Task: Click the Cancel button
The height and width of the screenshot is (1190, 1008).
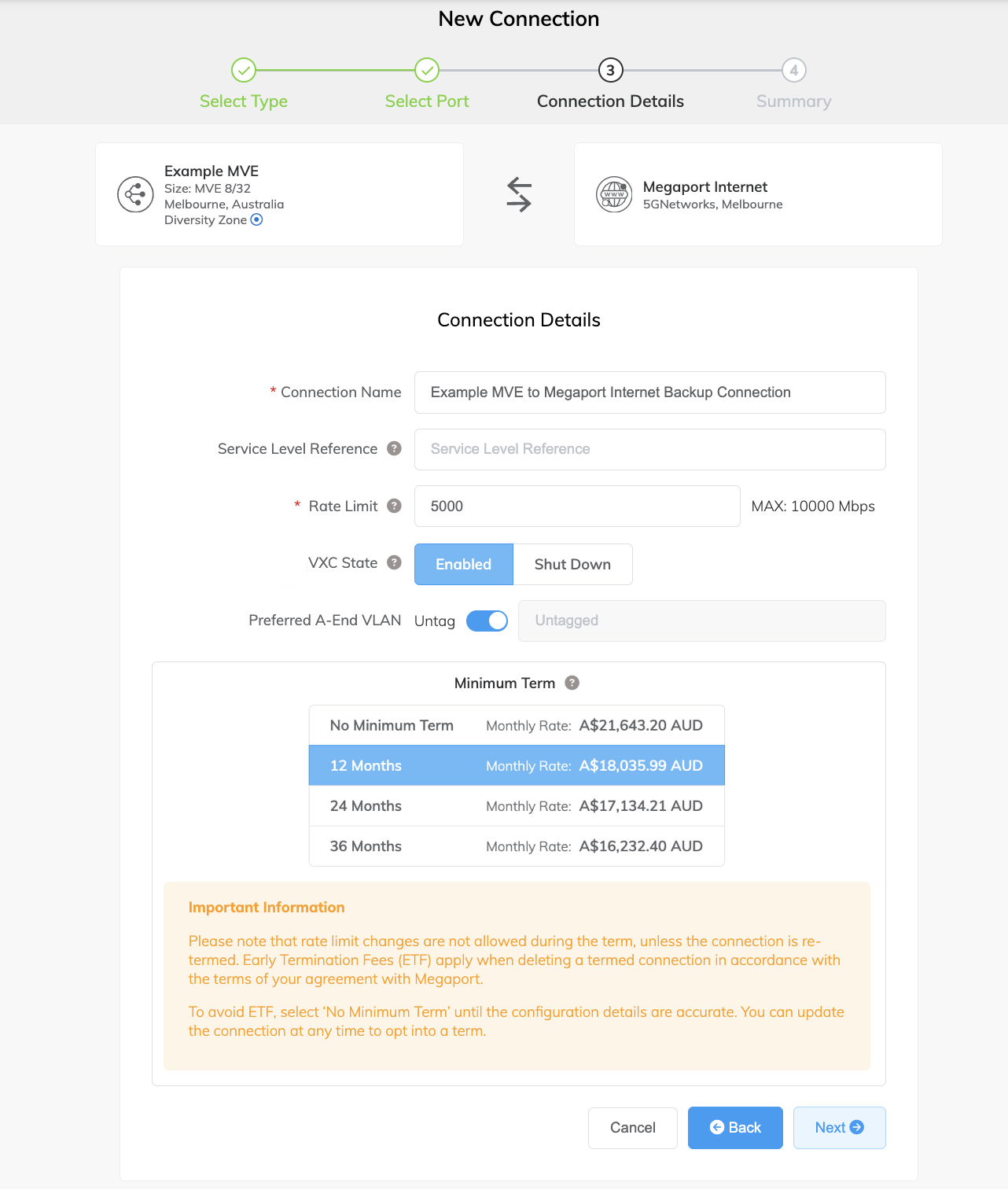Action: [x=633, y=1128]
